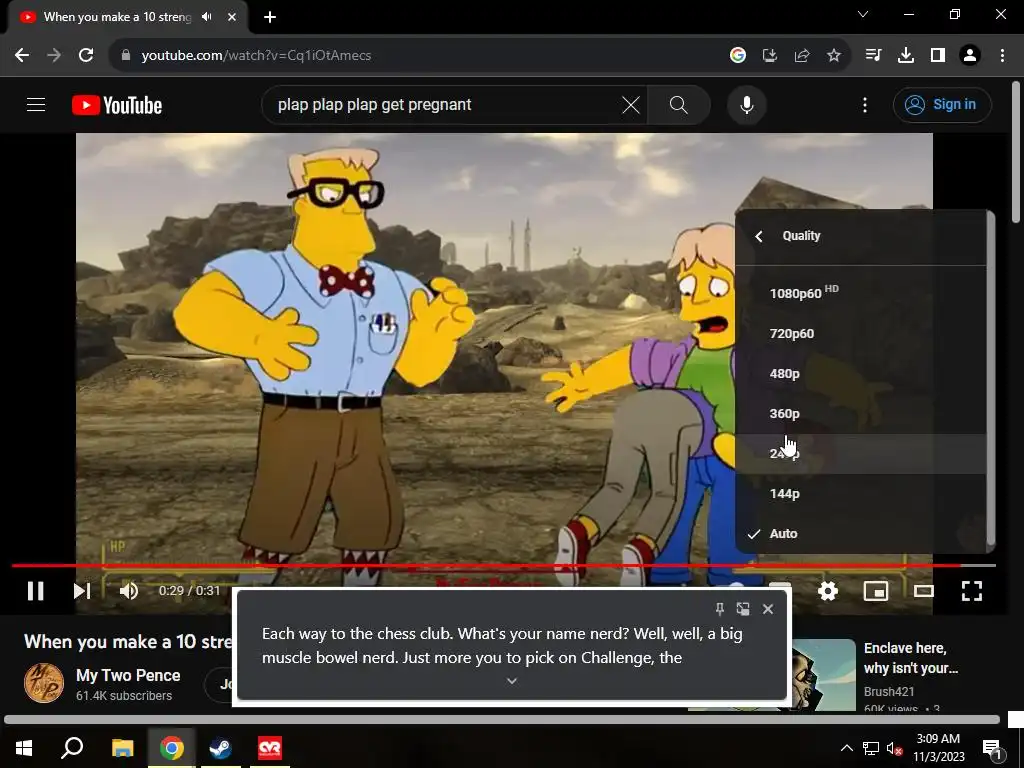Viewport: 1024px width, 768px height.
Task: Open Brush421 channel link
Action: click(x=889, y=692)
